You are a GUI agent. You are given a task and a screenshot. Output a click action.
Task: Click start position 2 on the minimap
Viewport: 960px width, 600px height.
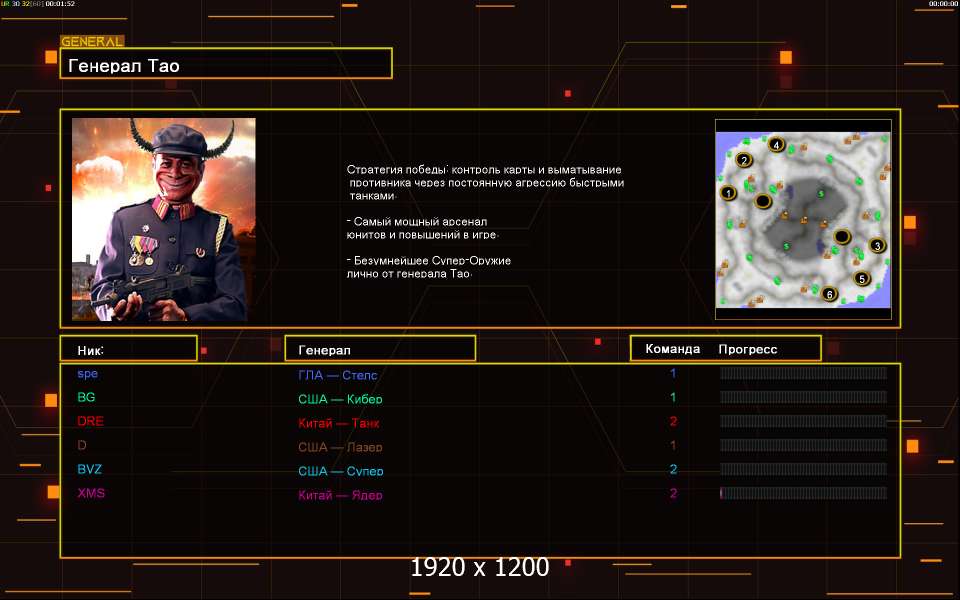(x=743, y=160)
